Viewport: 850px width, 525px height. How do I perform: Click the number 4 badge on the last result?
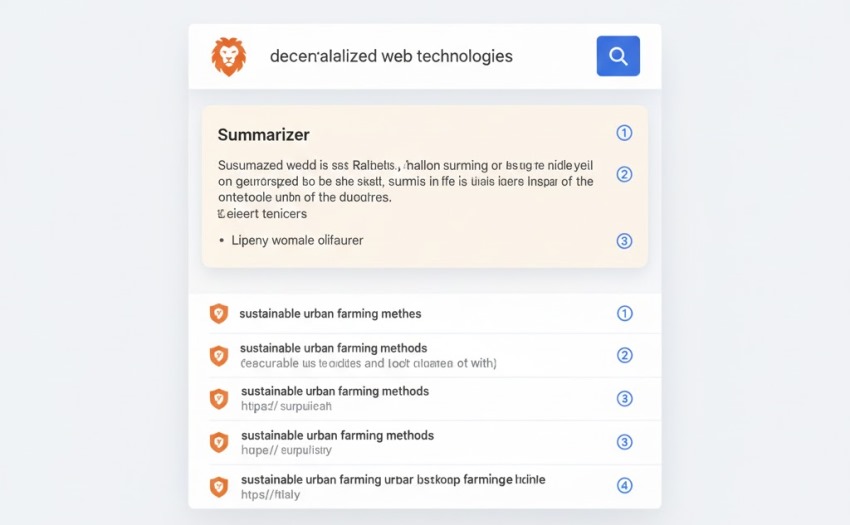coord(624,486)
